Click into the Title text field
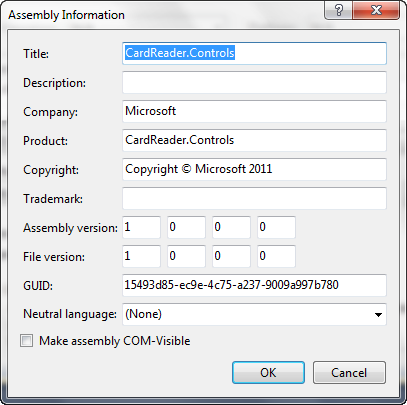The height and width of the screenshot is (405, 407). (254, 53)
